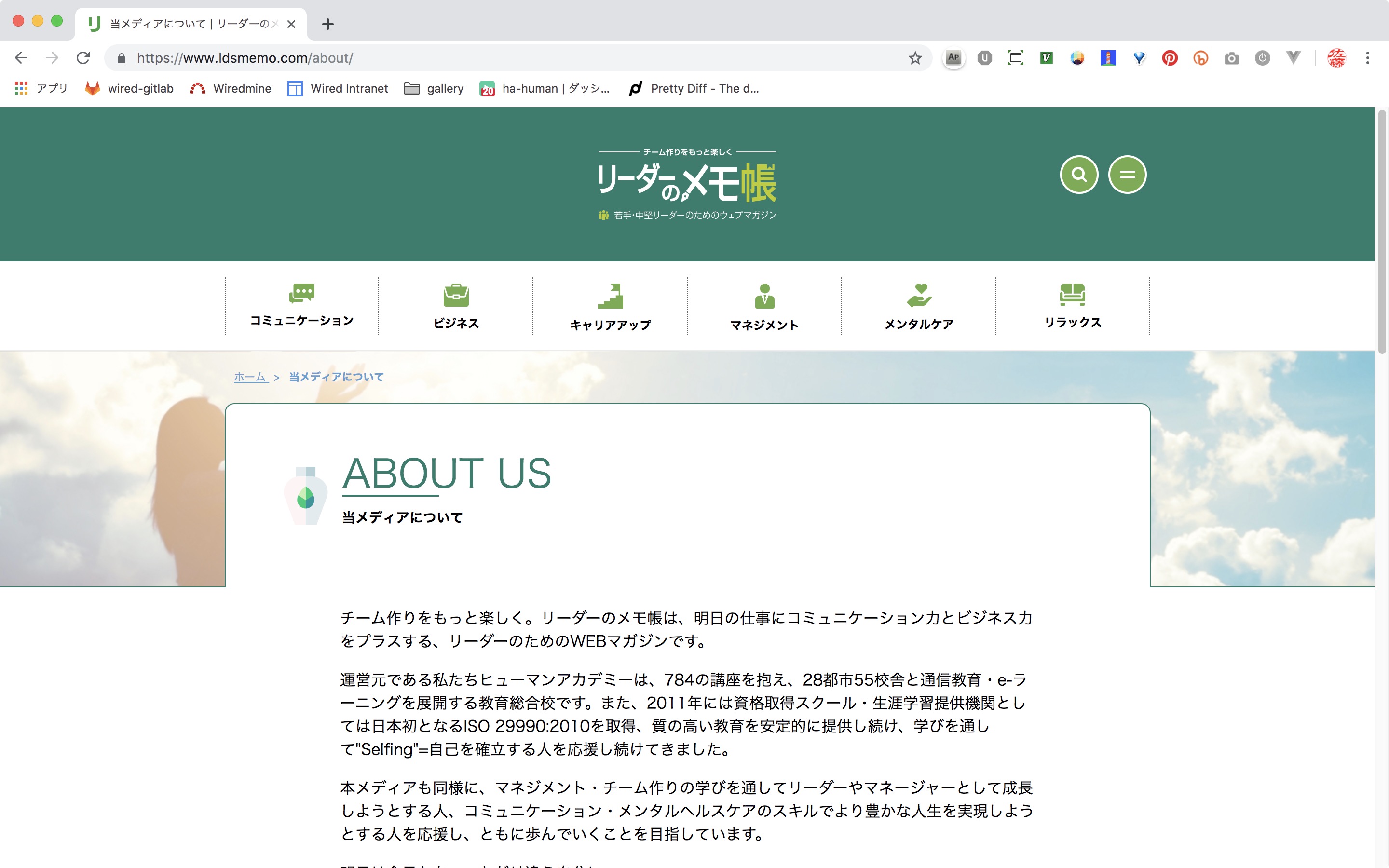Click the browser forward arrow
Screen dimensions: 1389x868
52,58
